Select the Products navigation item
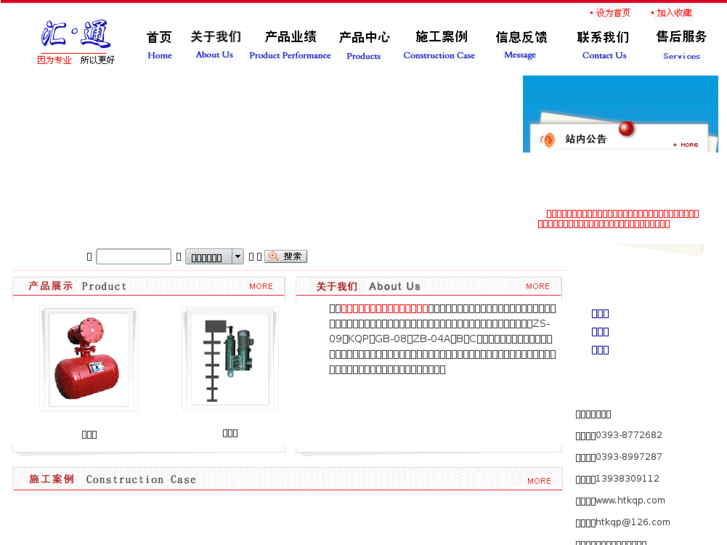Viewport: 727px width, 545px height. coord(364,46)
